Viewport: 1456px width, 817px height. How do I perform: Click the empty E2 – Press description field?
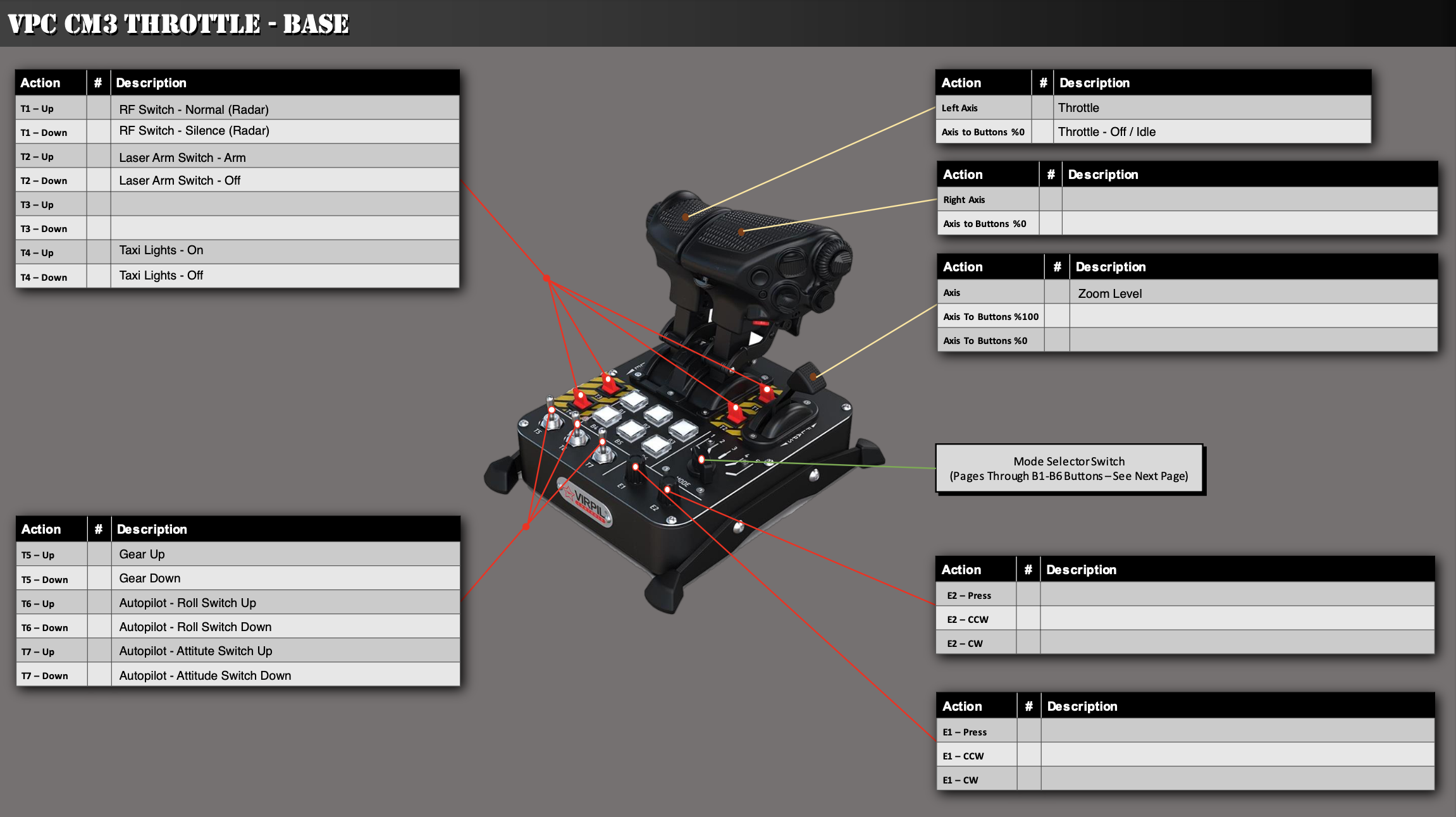1237,594
